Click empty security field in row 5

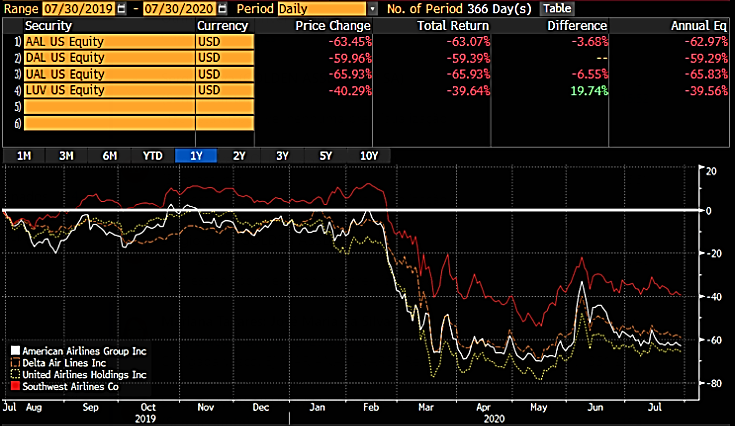[109, 107]
